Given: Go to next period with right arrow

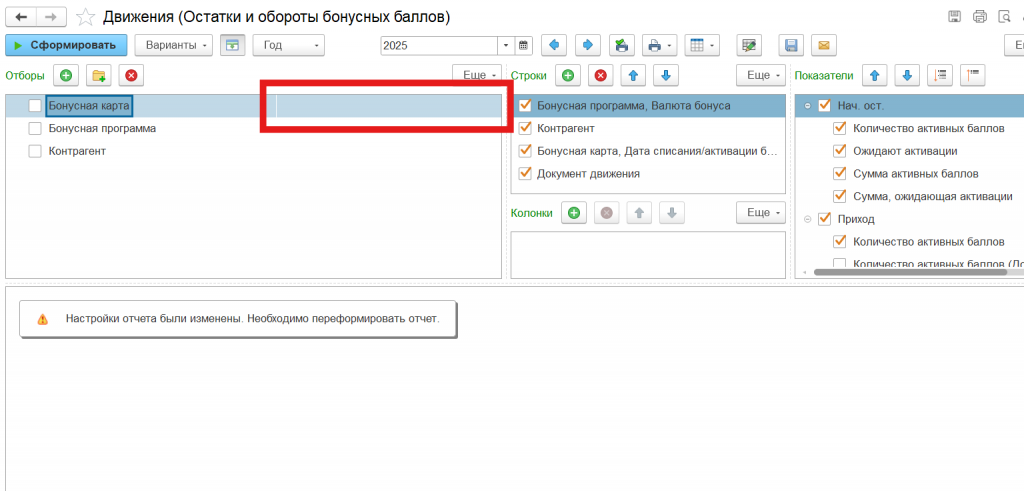Looking at the screenshot, I should point(587,45).
